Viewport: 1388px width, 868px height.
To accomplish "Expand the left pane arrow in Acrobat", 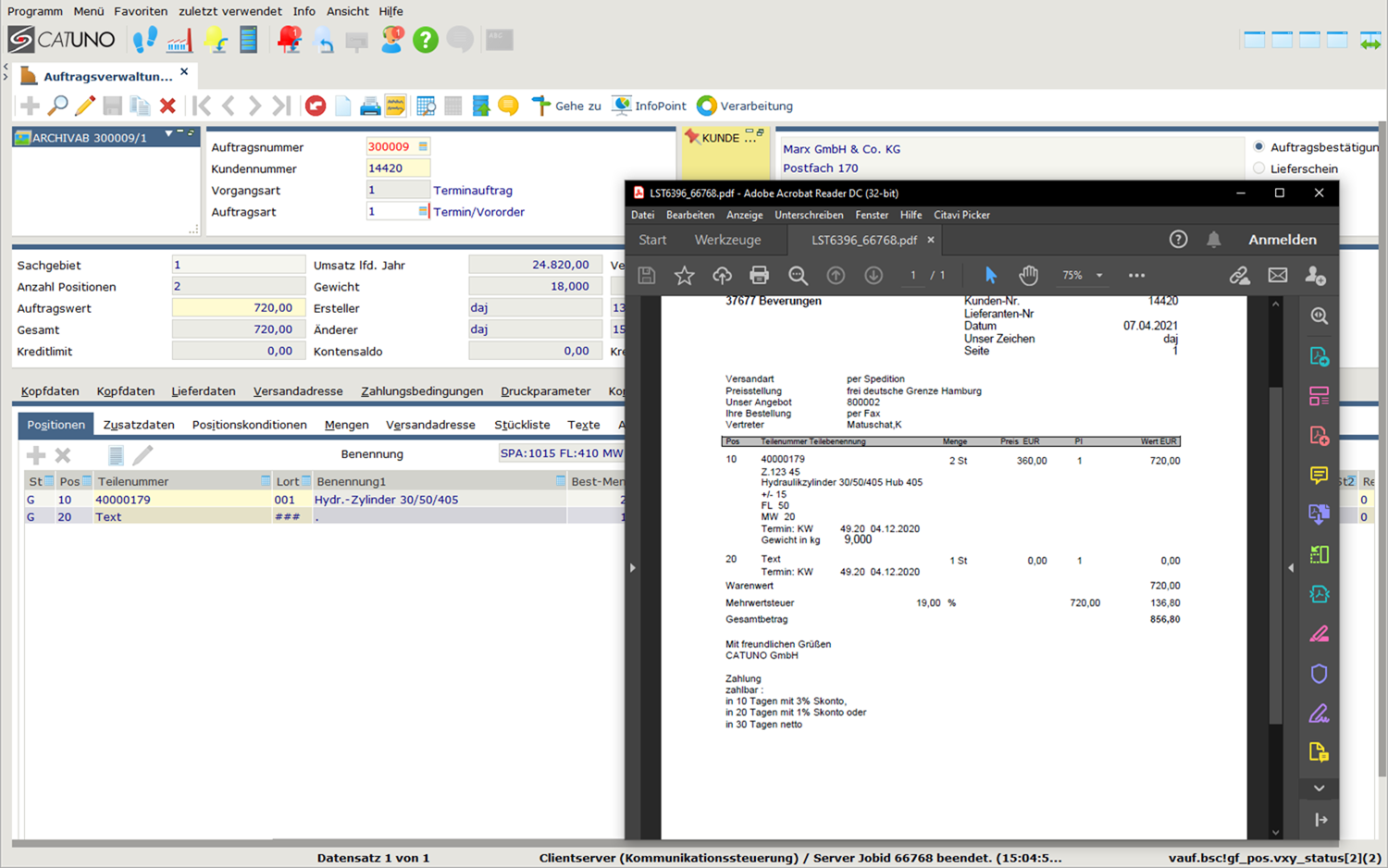I will (633, 567).
